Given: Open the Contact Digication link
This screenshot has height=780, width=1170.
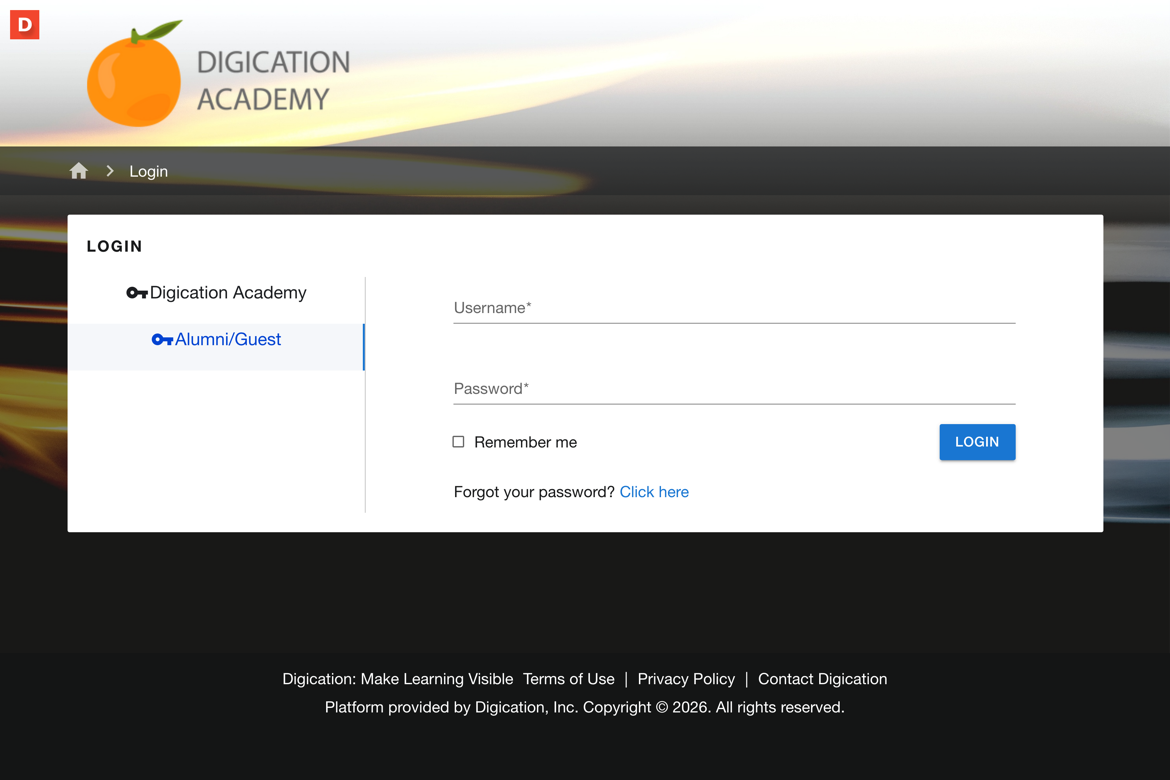Looking at the screenshot, I should [822, 678].
